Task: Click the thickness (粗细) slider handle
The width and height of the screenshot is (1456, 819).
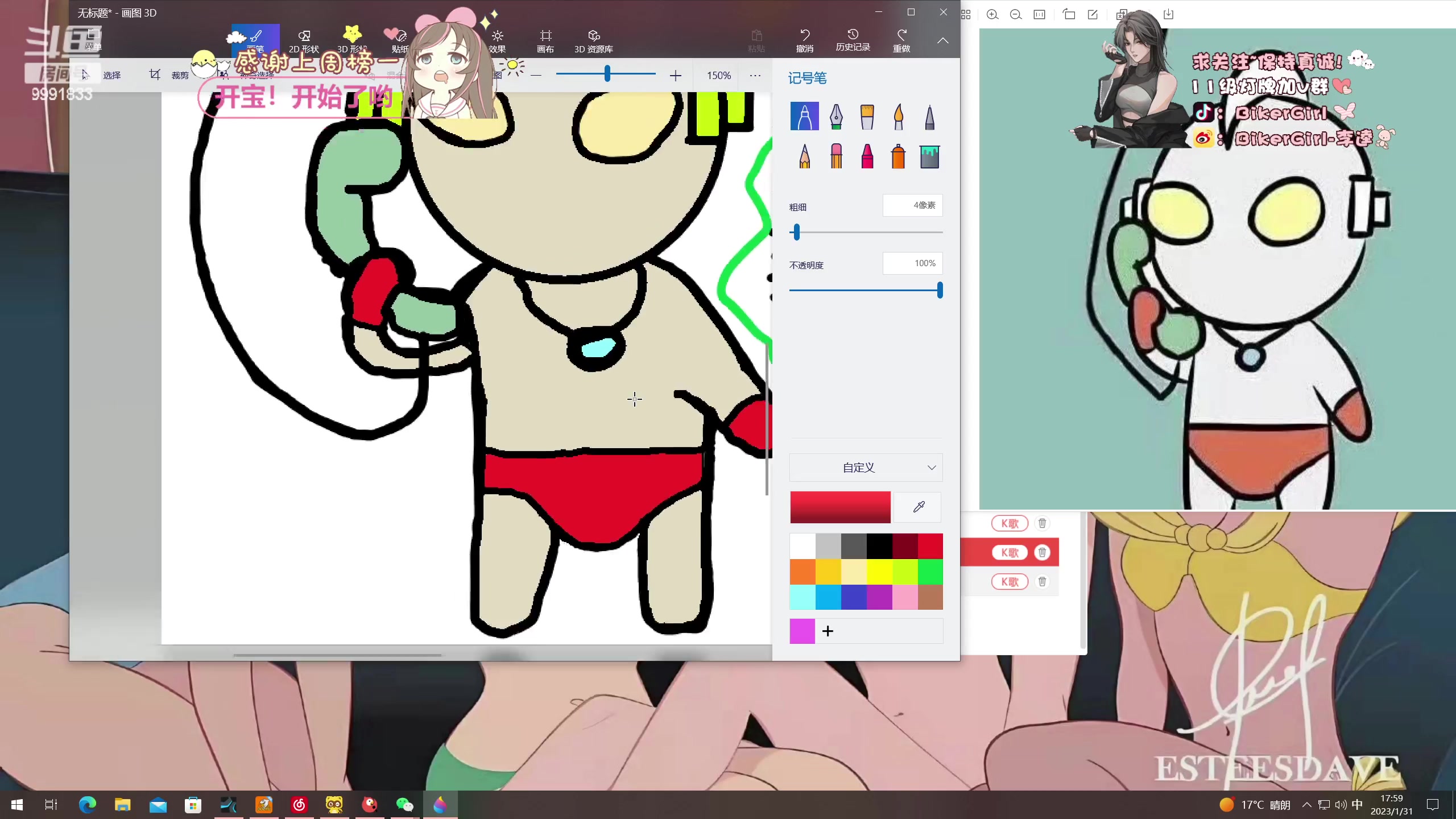Action: (x=796, y=232)
